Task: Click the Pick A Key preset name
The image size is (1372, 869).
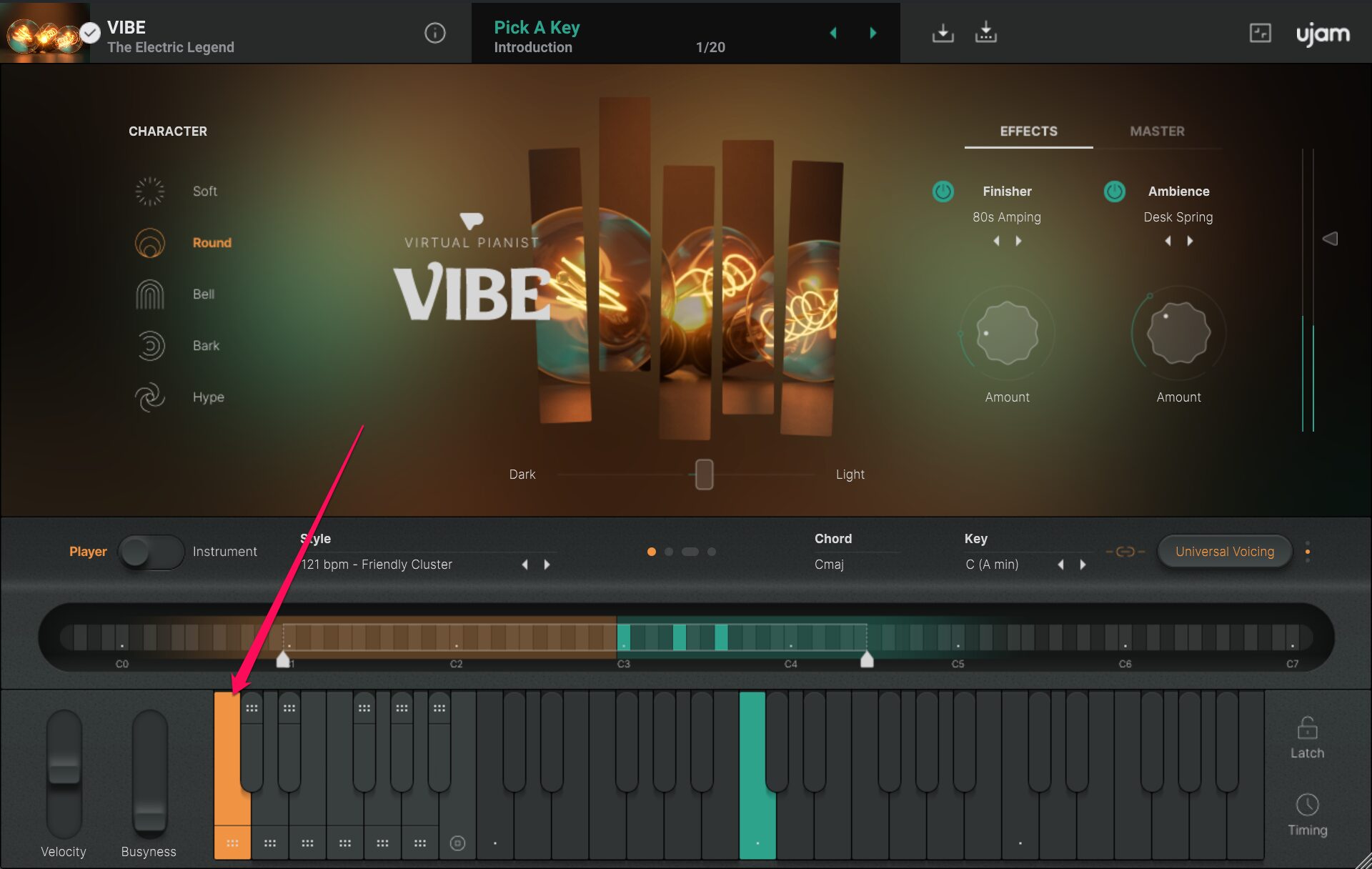Action: [x=537, y=27]
